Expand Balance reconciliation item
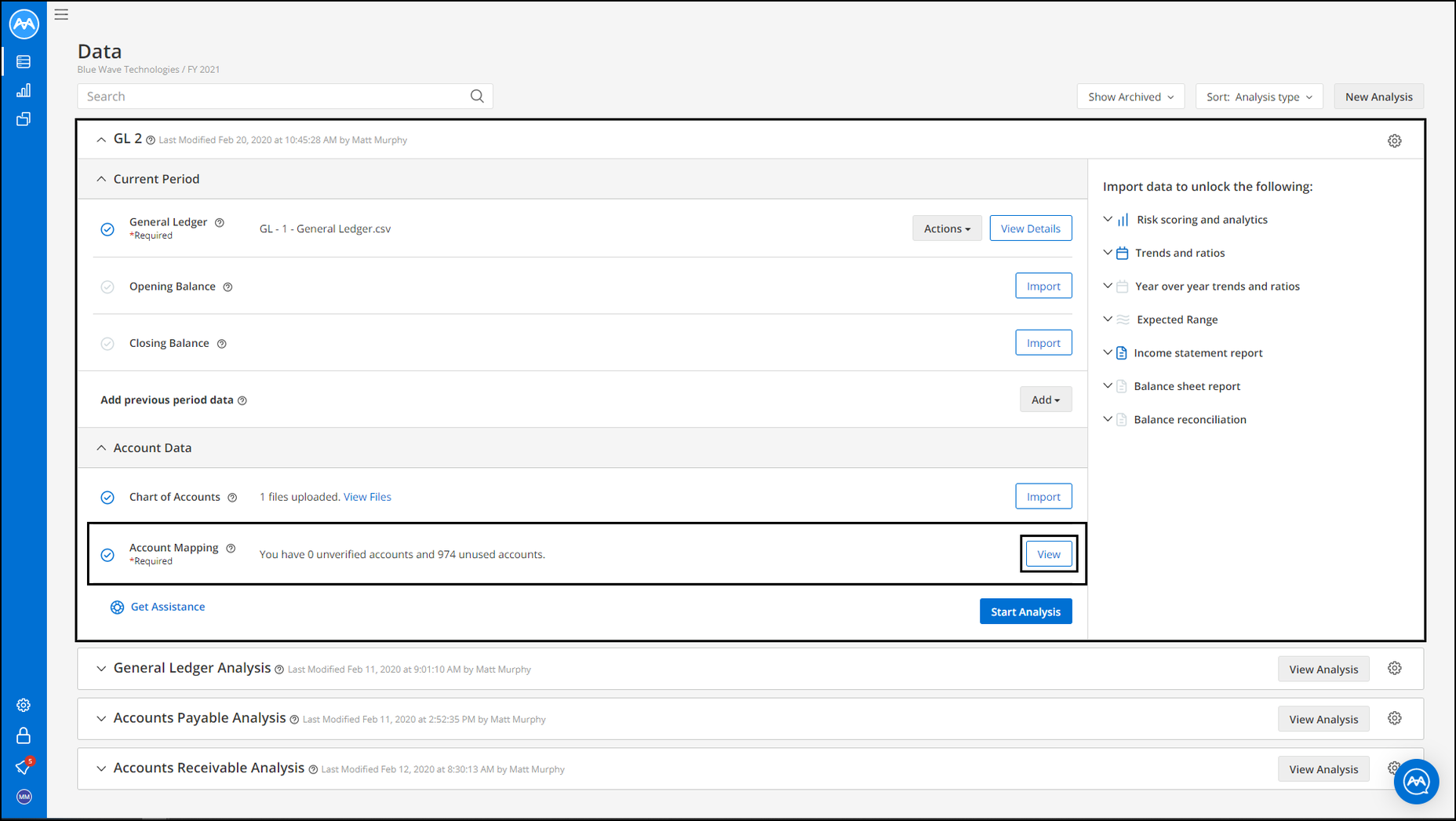 (x=1108, y=419)
